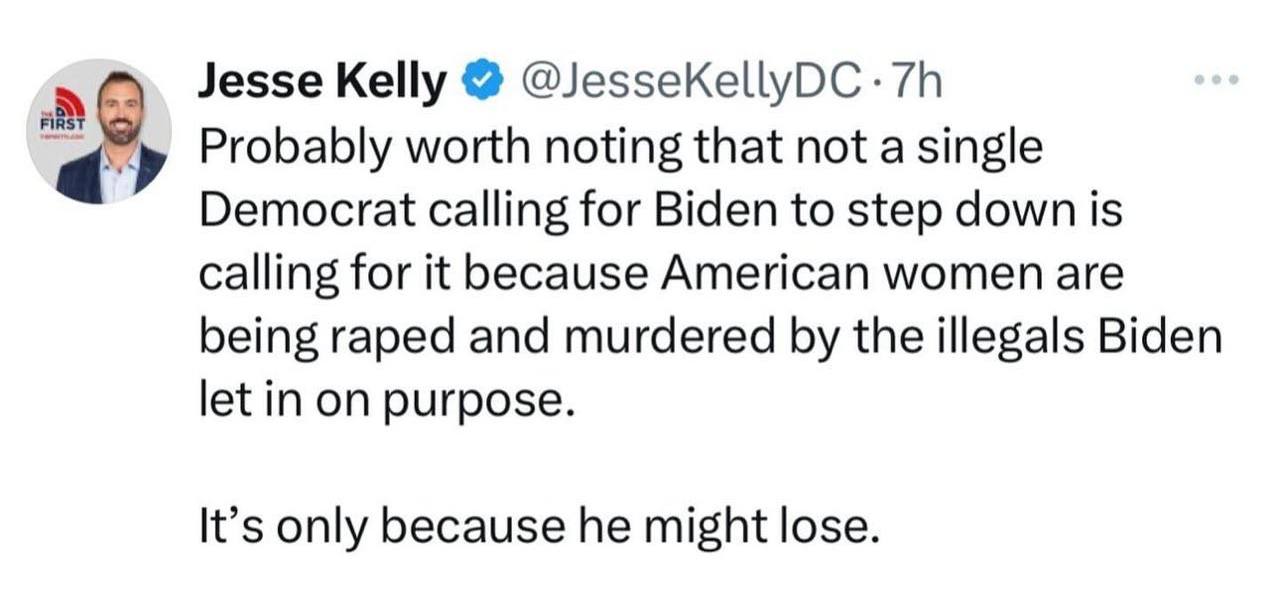Open the three-dot more options menu
Image resolution: width=1280 pixels, height=615 pixels.
tap(1218, 79)
